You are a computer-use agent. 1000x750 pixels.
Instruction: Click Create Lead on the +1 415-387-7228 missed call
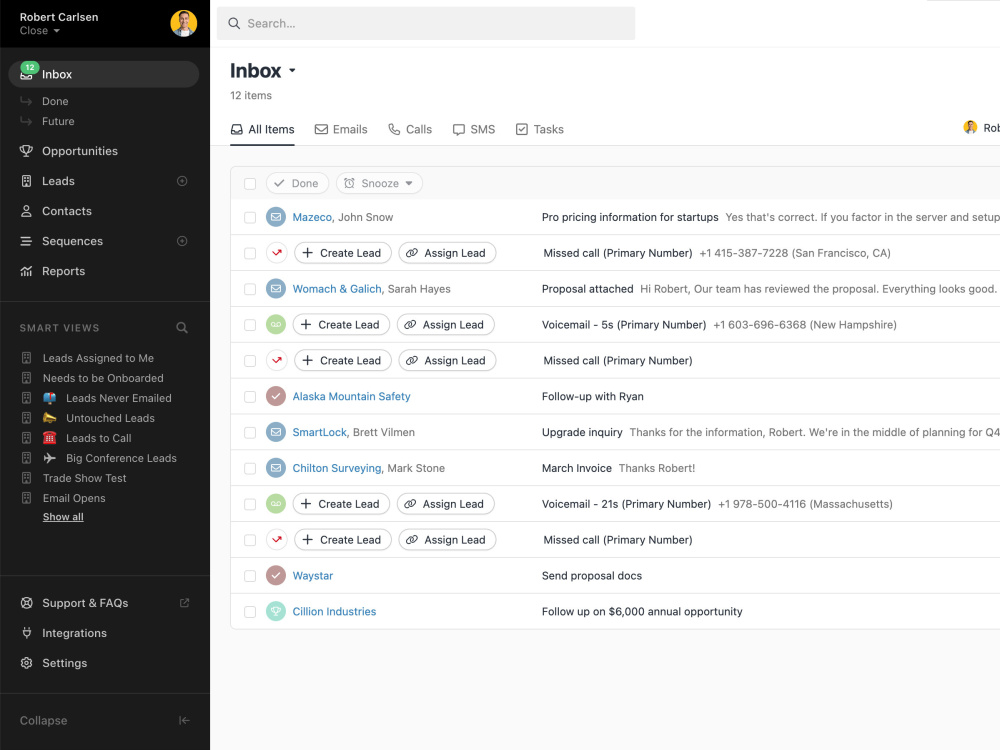coord(342,253)
